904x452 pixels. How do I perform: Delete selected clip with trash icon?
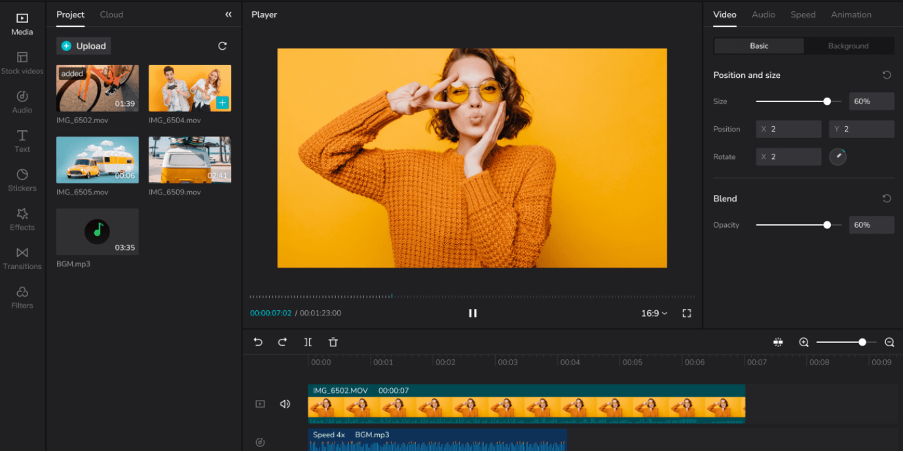click(x=333, y=342)
